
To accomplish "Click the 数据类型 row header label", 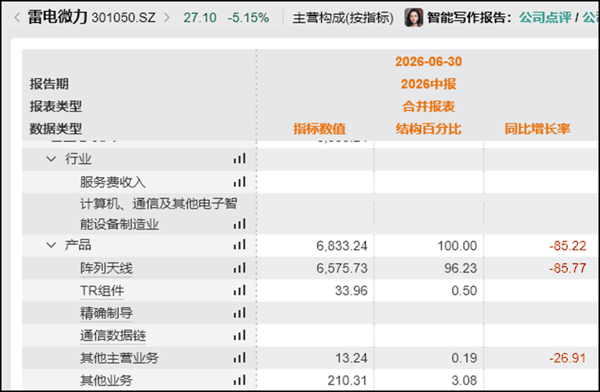I will 55,129.
